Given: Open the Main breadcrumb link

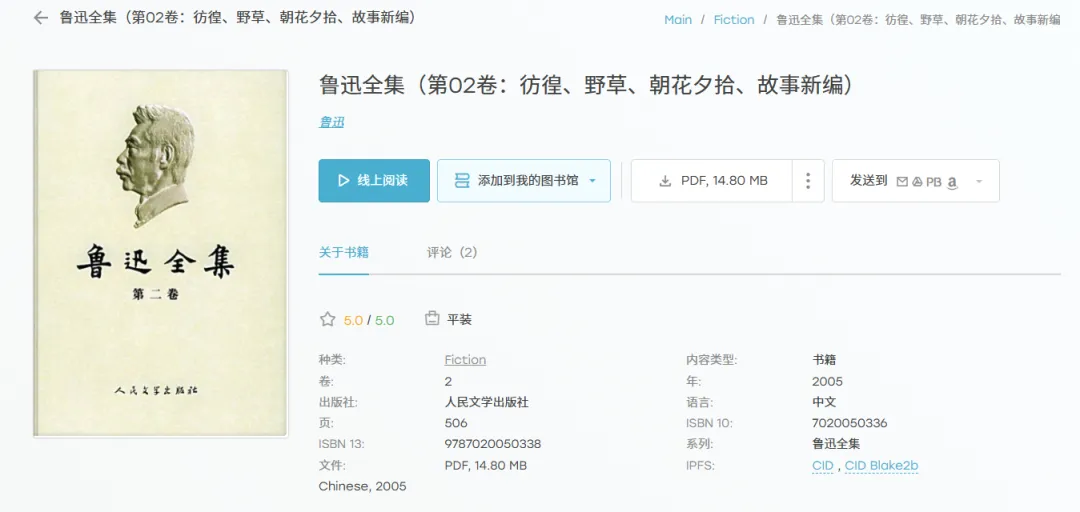Looking at the screenshot, I should (x=678, y=20).
